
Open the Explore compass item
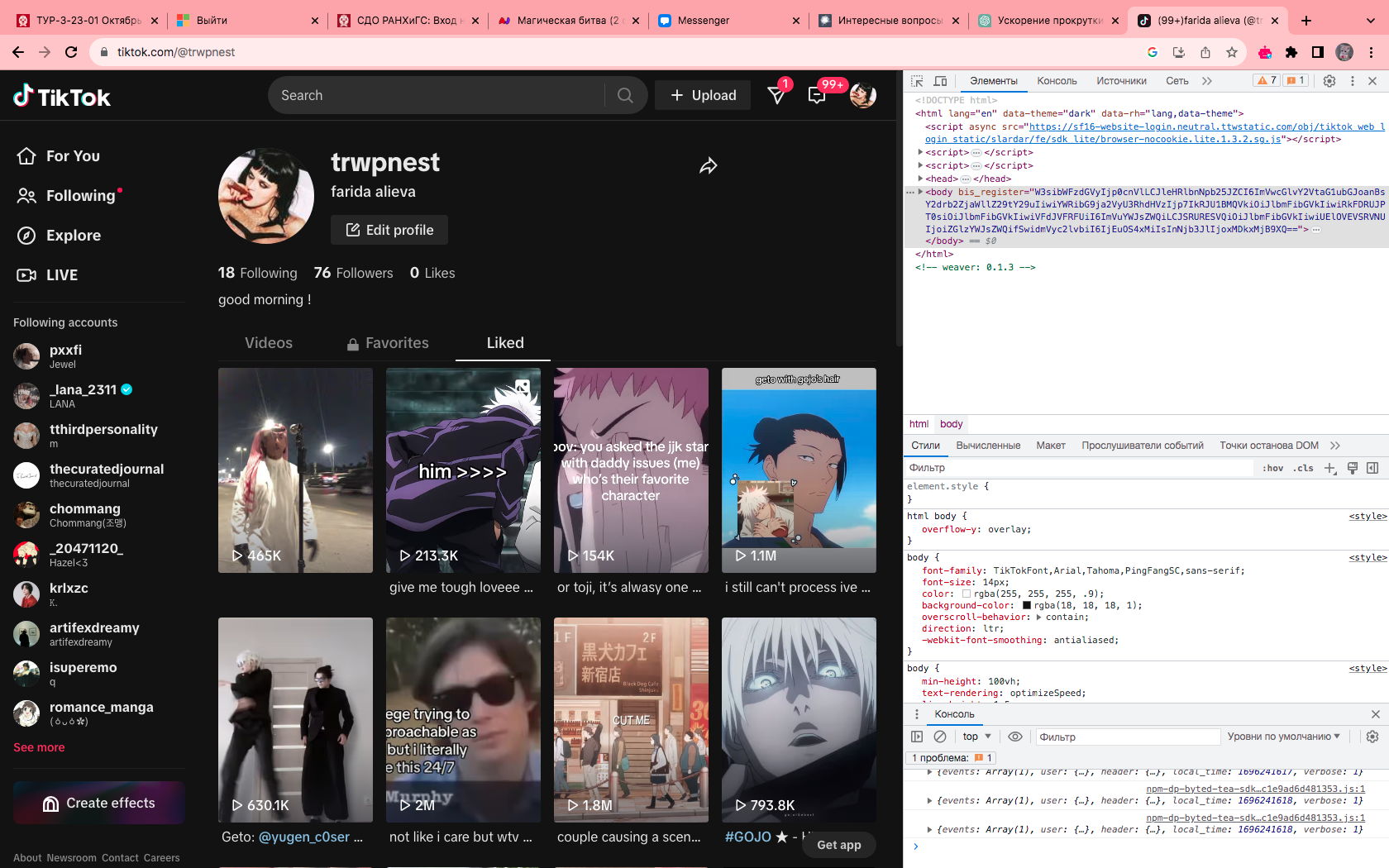(26, 236)
